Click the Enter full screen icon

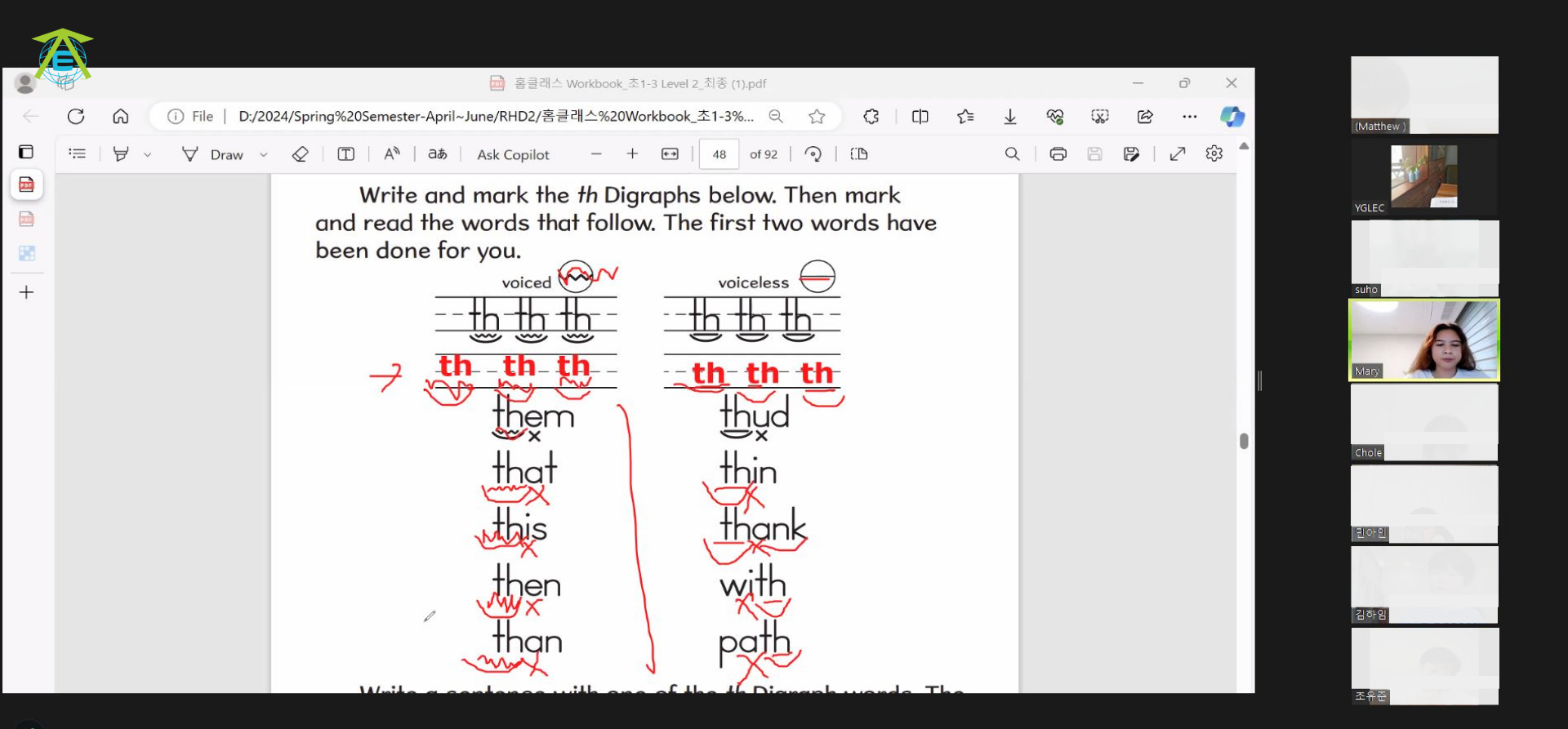pyautogui.click(x=1178, y=153)
